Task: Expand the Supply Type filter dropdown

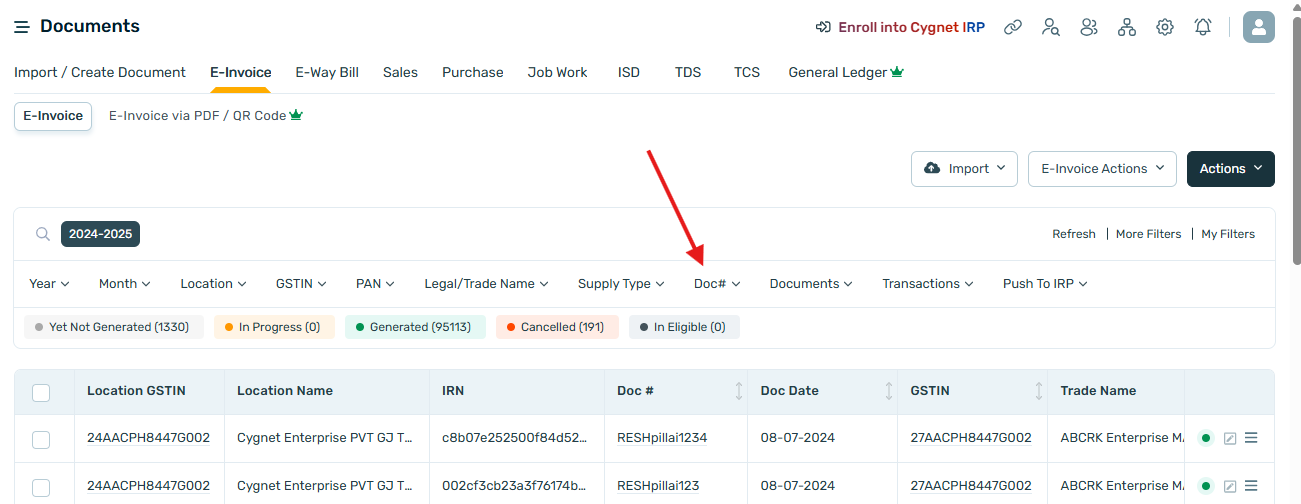Action: pos(620,284)
